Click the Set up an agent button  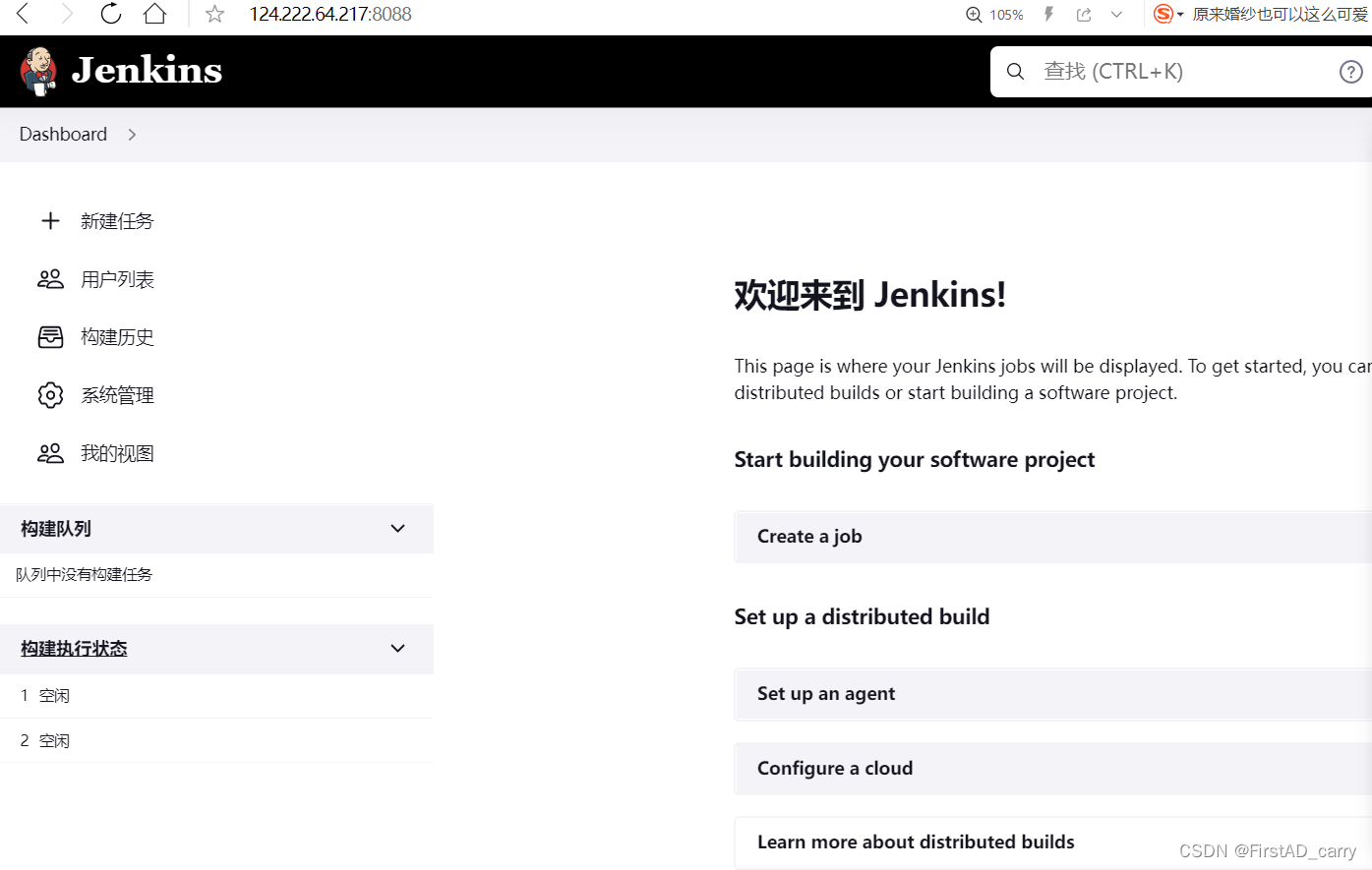1052,694
